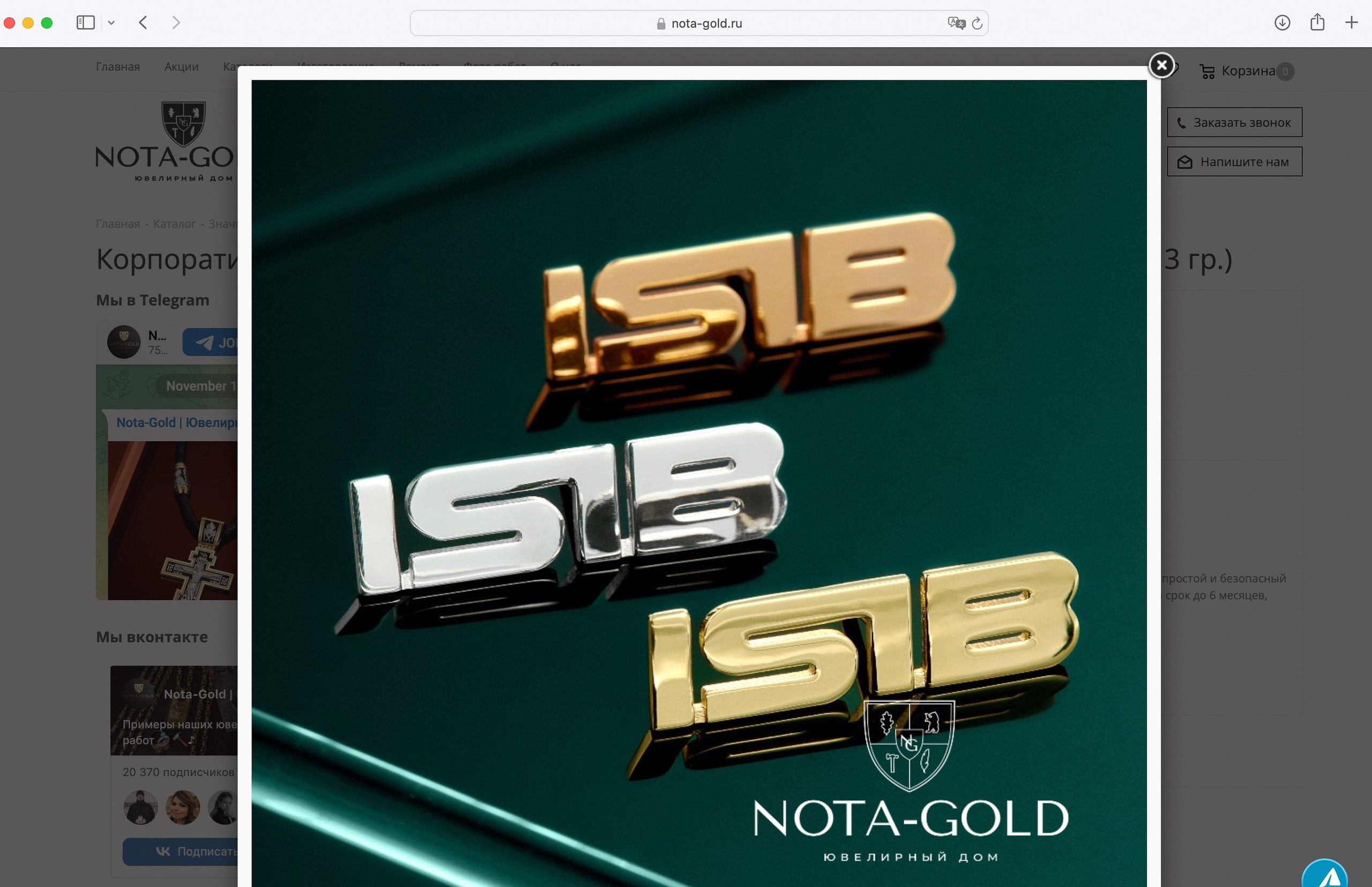Click the Каталог breadcrumb link

click(x=174, y=223)
